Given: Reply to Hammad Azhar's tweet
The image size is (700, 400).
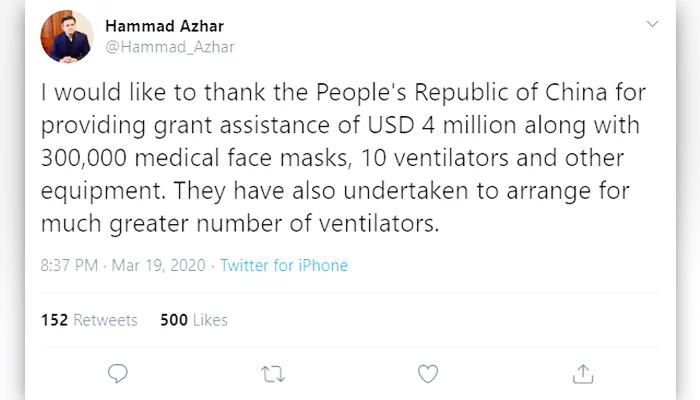Looking at the screenshot, I should pyautogui.click(x=118, y=374).
